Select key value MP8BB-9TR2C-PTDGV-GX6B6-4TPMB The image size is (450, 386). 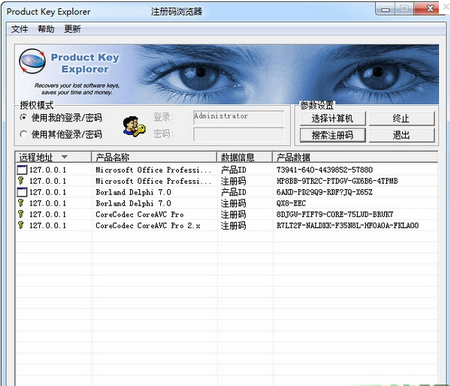click(x=337, y=181)
